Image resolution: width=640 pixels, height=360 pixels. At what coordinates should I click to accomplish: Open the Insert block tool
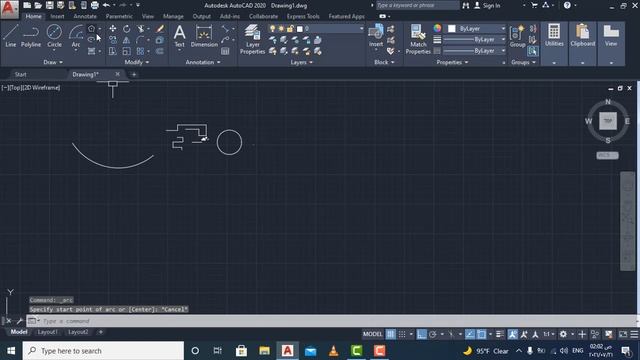click(x=376, y=35)
